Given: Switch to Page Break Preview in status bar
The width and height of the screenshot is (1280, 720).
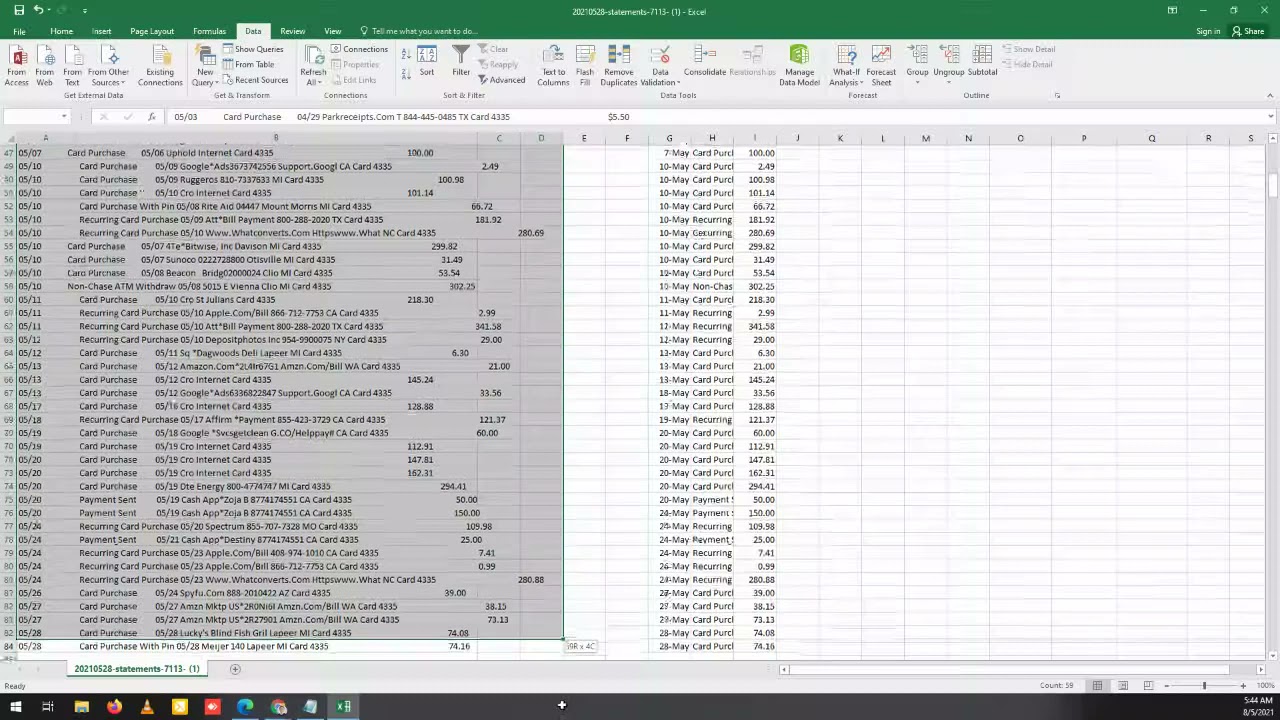Looking at the screenshot, I should coord(1148,685).
